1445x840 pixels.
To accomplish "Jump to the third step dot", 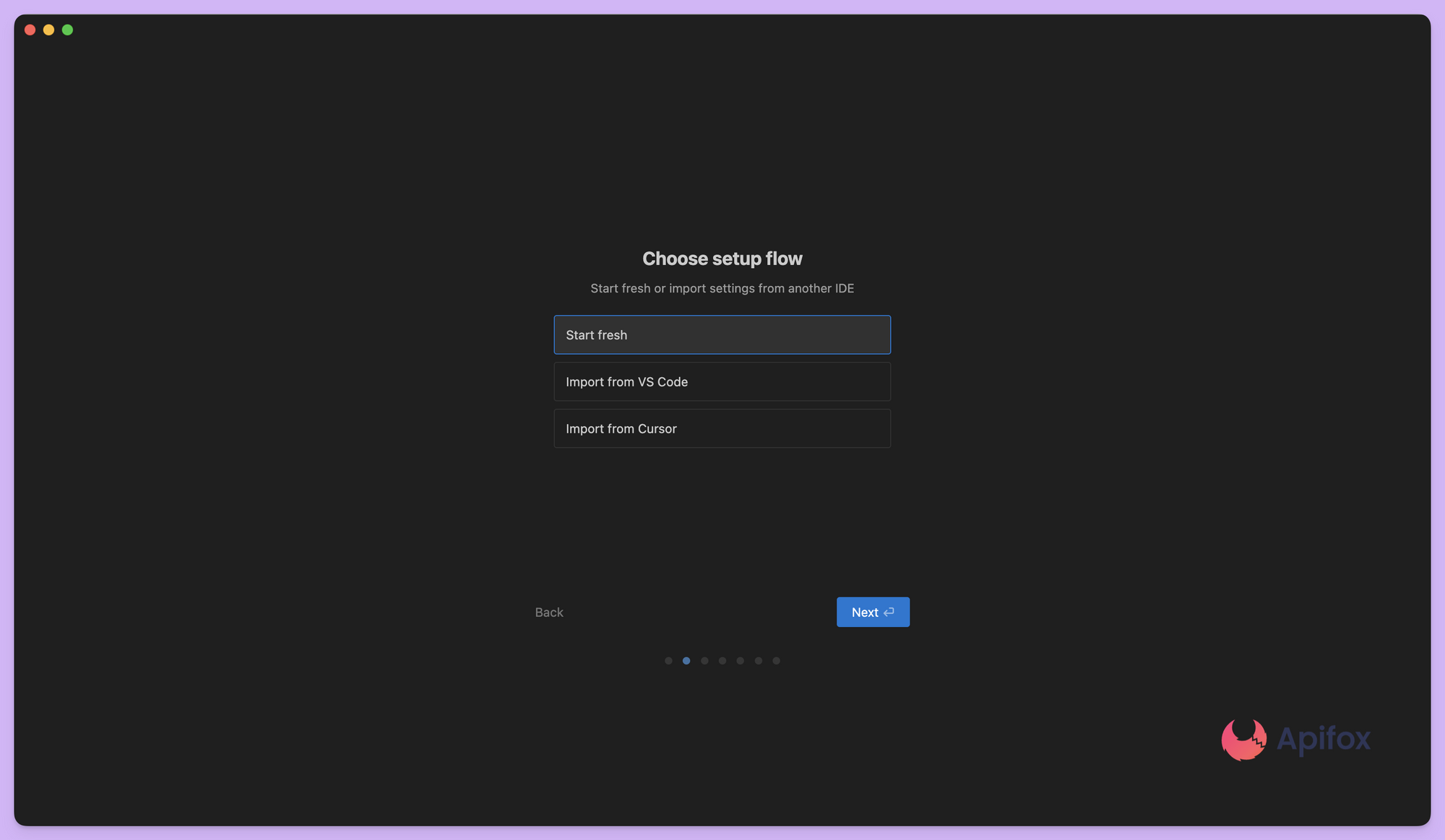I will tap(704, 660).
